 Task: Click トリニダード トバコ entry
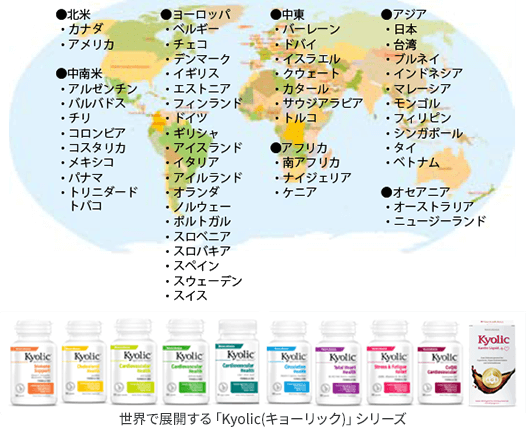[103, 199]
